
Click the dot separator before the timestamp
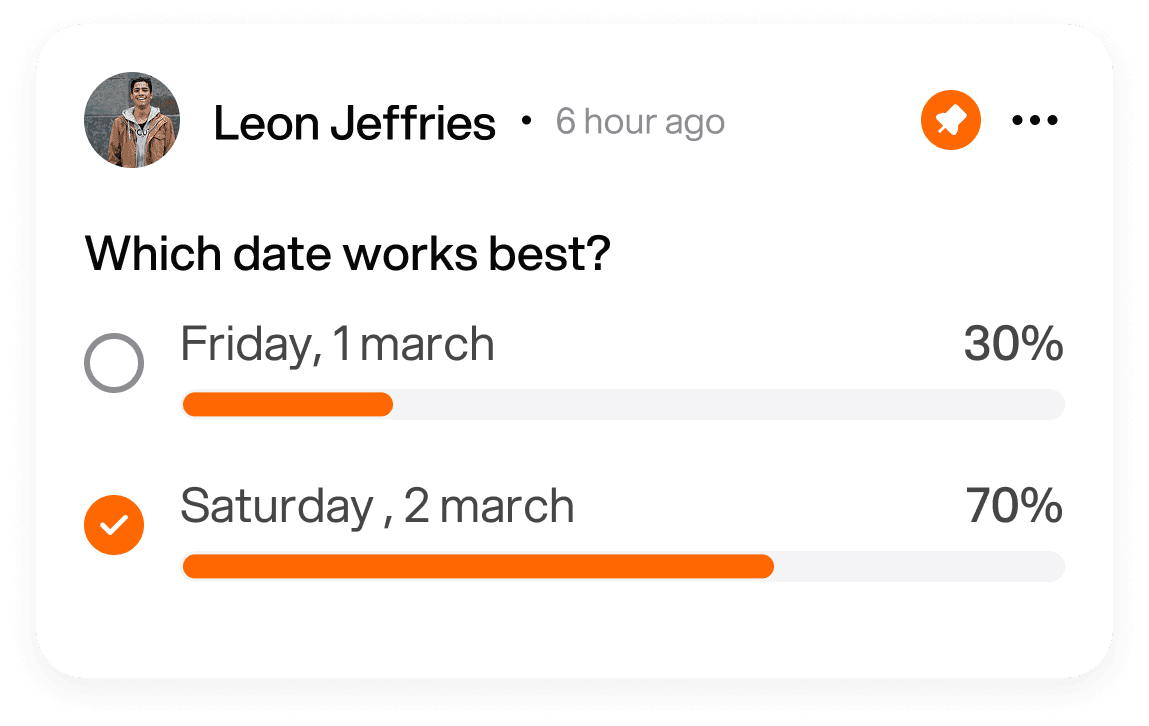(527, 122)
